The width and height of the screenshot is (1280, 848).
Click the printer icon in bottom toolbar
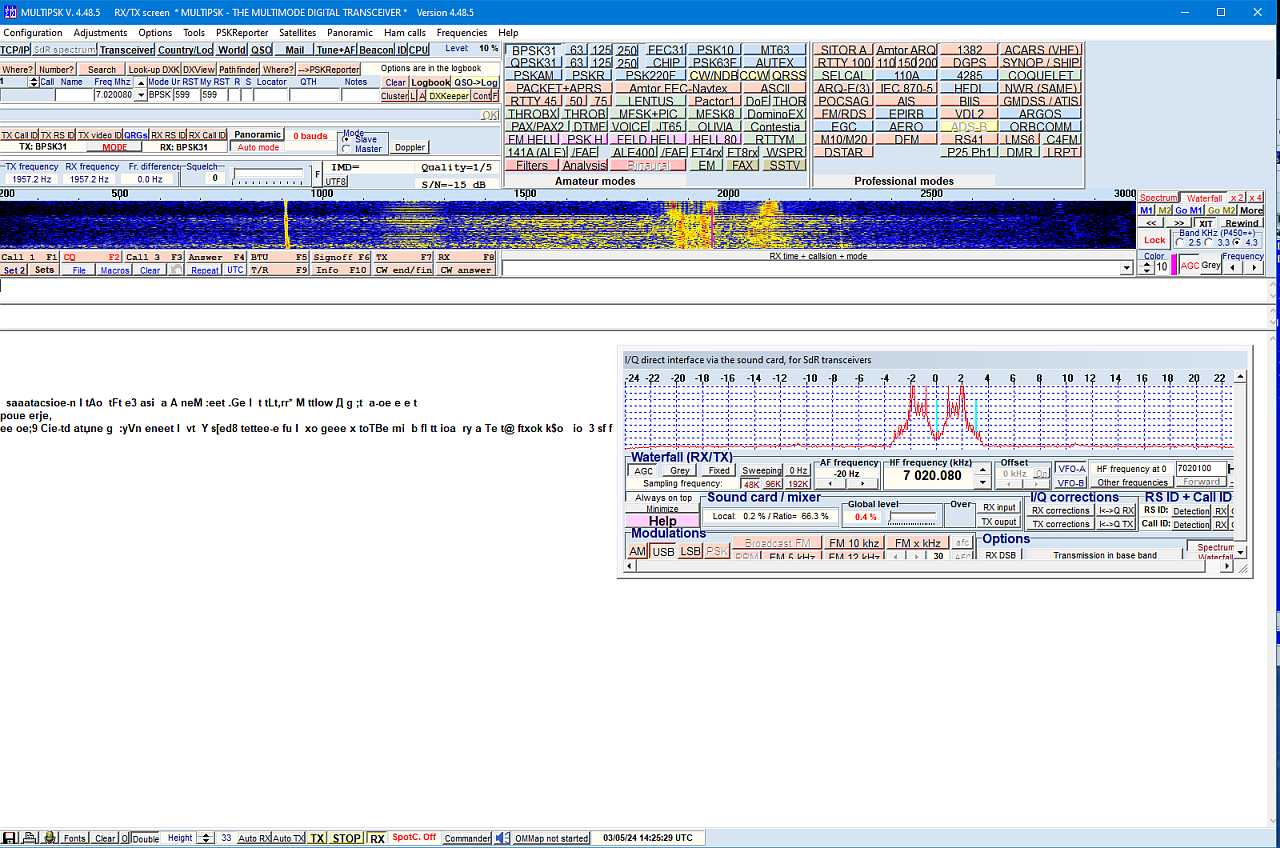point(29,838)
